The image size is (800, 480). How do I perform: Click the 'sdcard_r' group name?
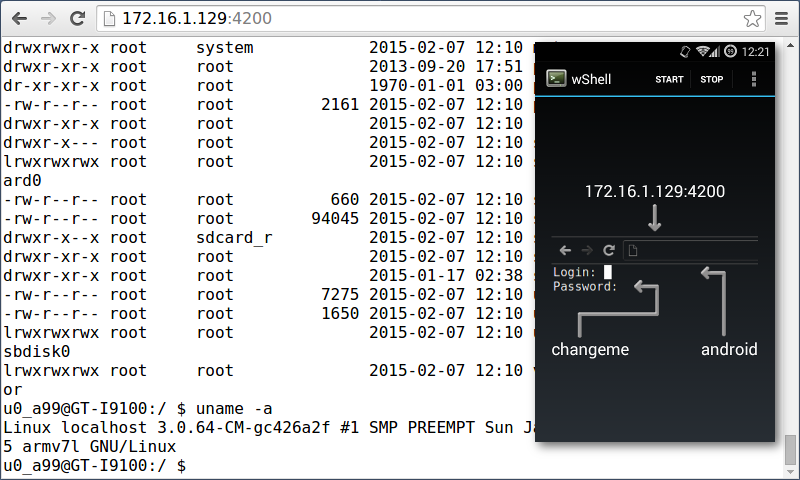tap(234, 238)
